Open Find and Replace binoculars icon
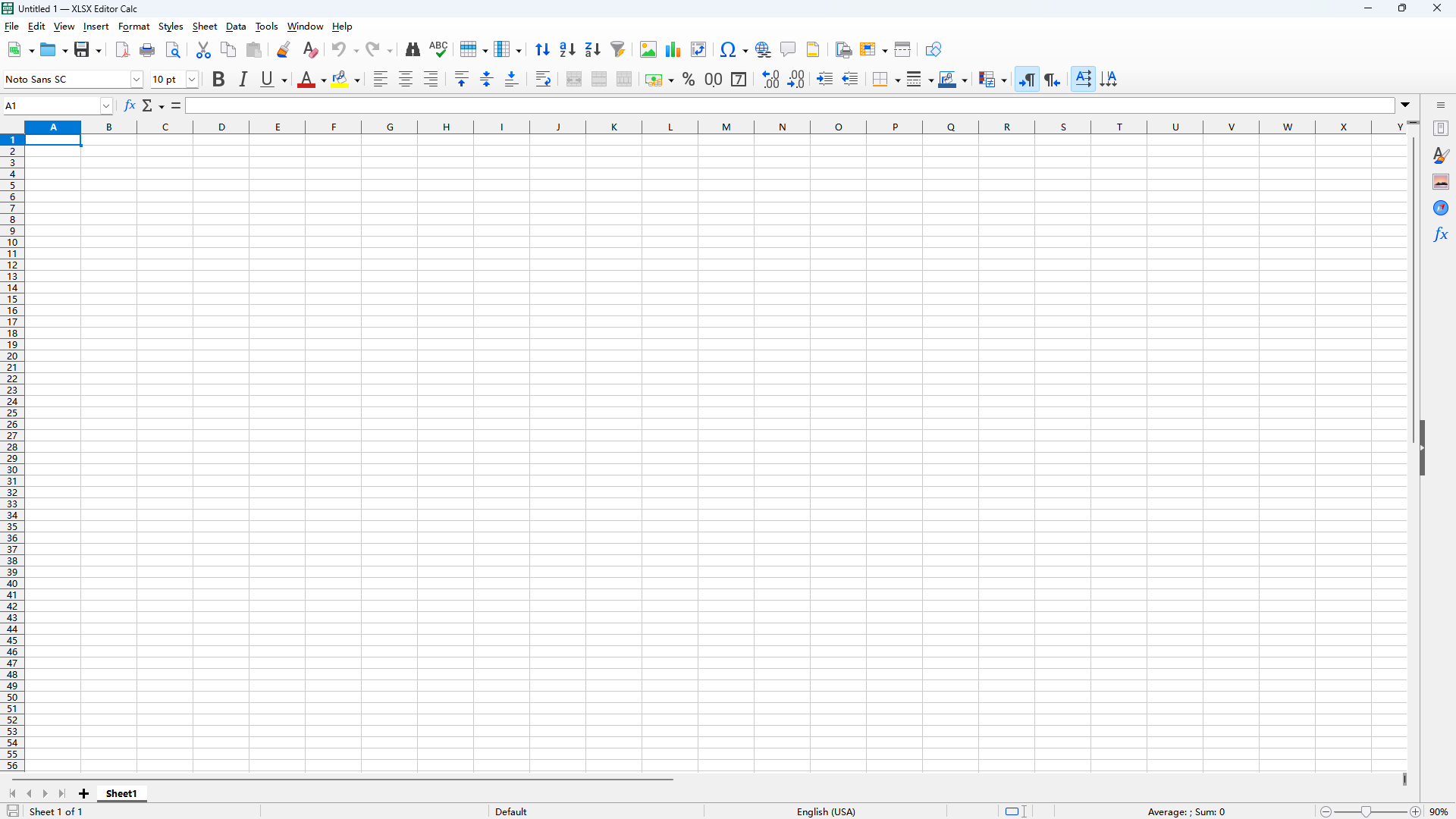 point(413,50)
